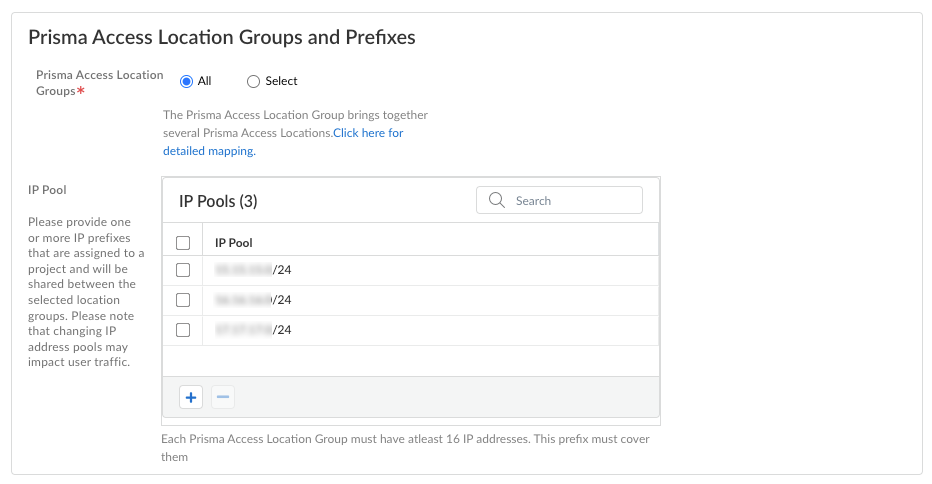Open the 'Click here for detailed mapping' link
This screenshot has width=932, height=484.
point(368,133)
